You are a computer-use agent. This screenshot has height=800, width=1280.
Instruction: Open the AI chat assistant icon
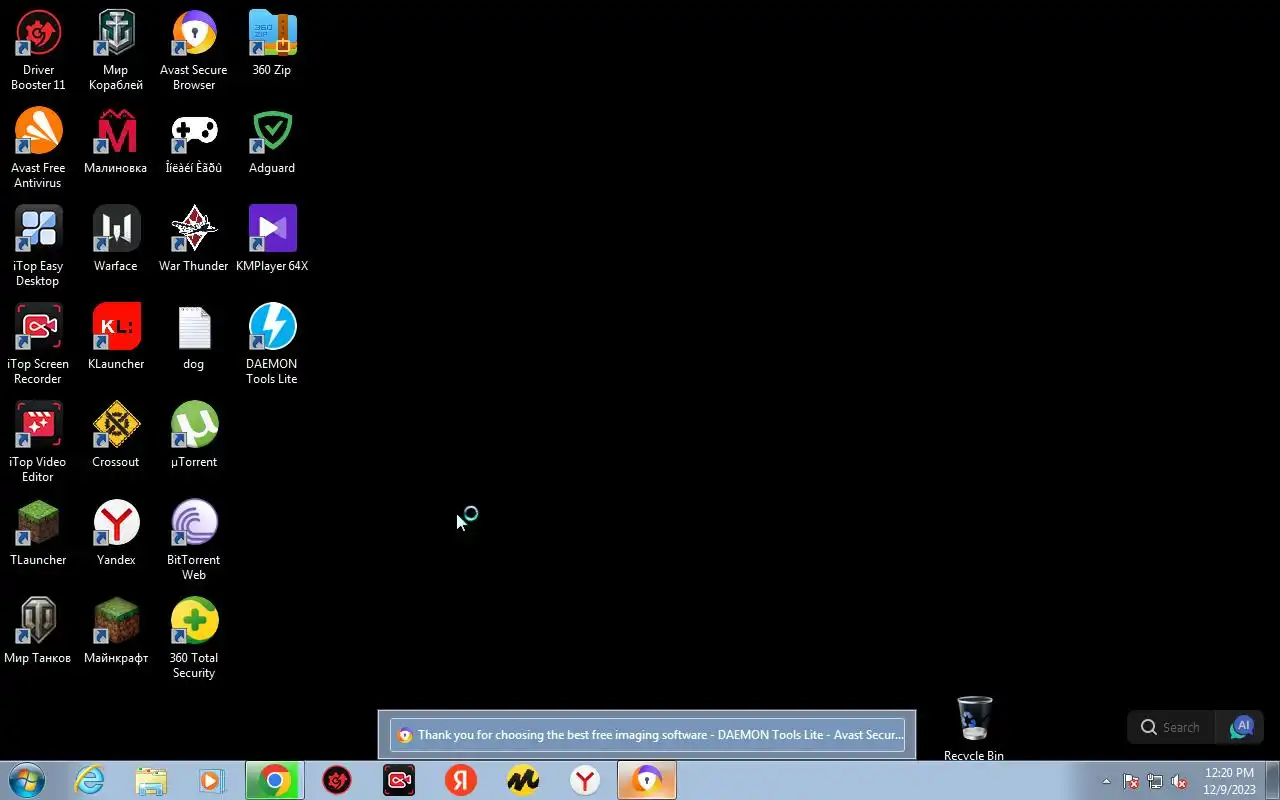[1241, 727]
